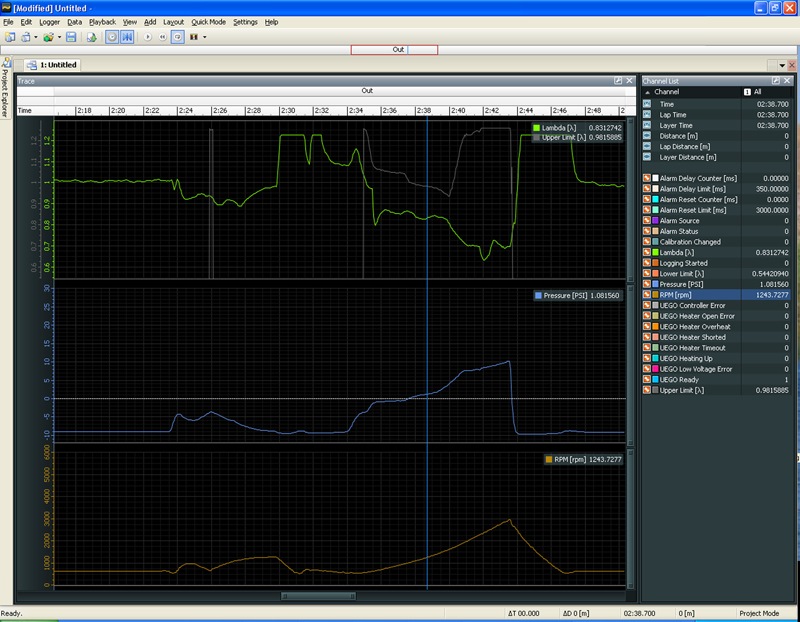Open the display mode dropdown arrow
Screen dimensions: 800x622
click(204, 35)
